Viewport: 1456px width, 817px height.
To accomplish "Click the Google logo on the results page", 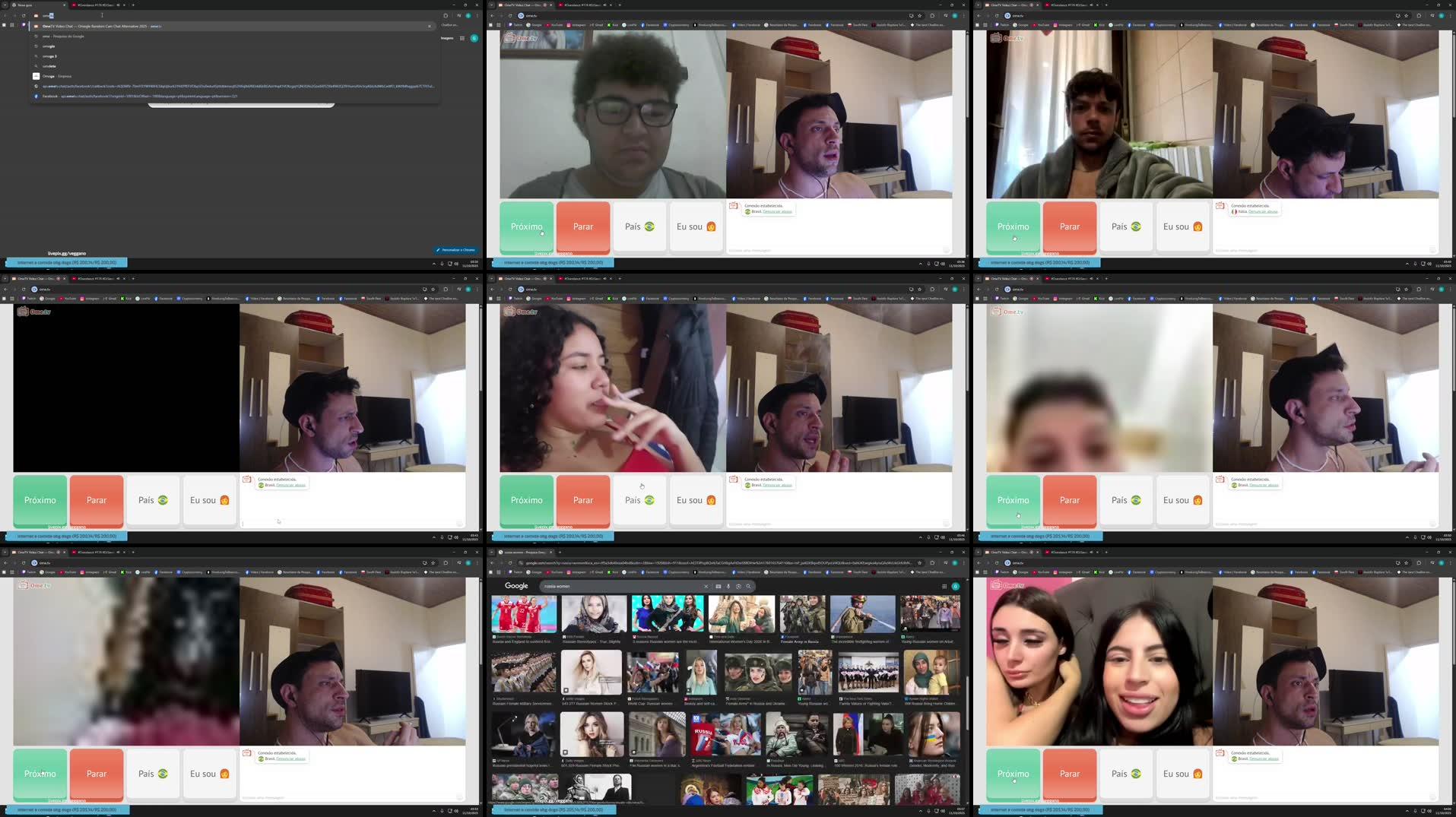I will coord(516,586).
